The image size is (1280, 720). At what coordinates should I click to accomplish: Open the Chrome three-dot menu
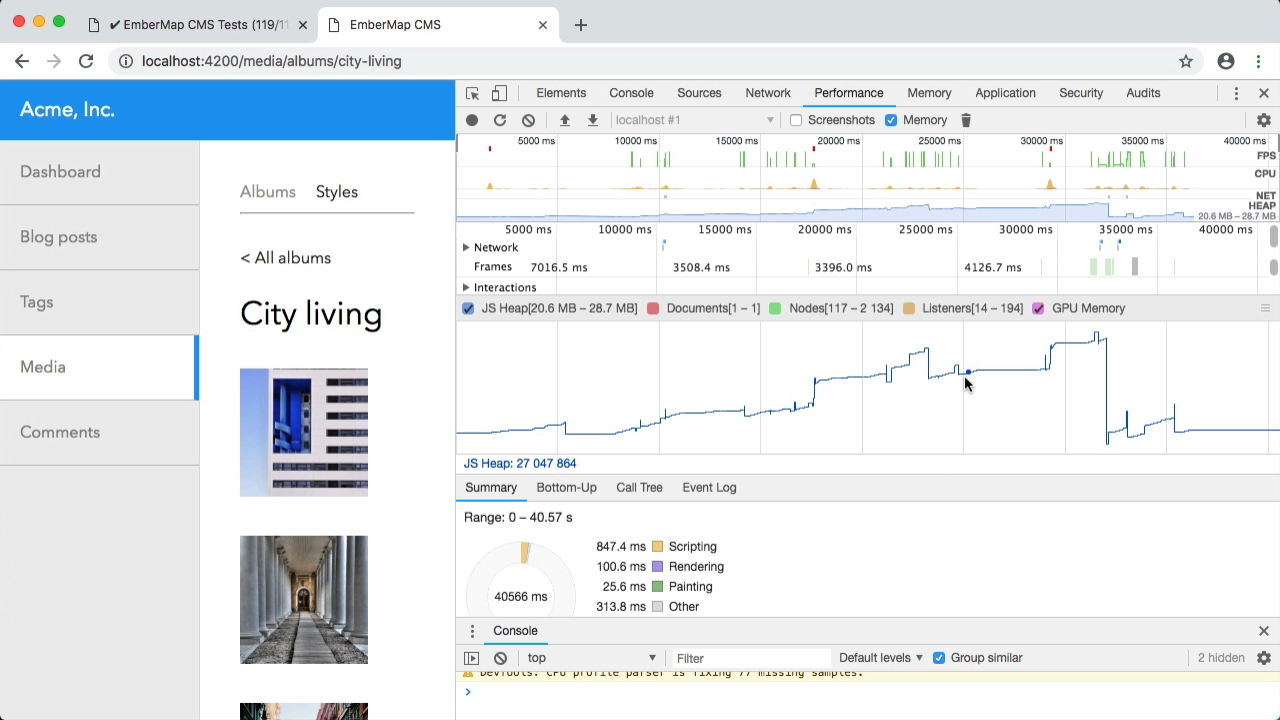pos(1258,61)
